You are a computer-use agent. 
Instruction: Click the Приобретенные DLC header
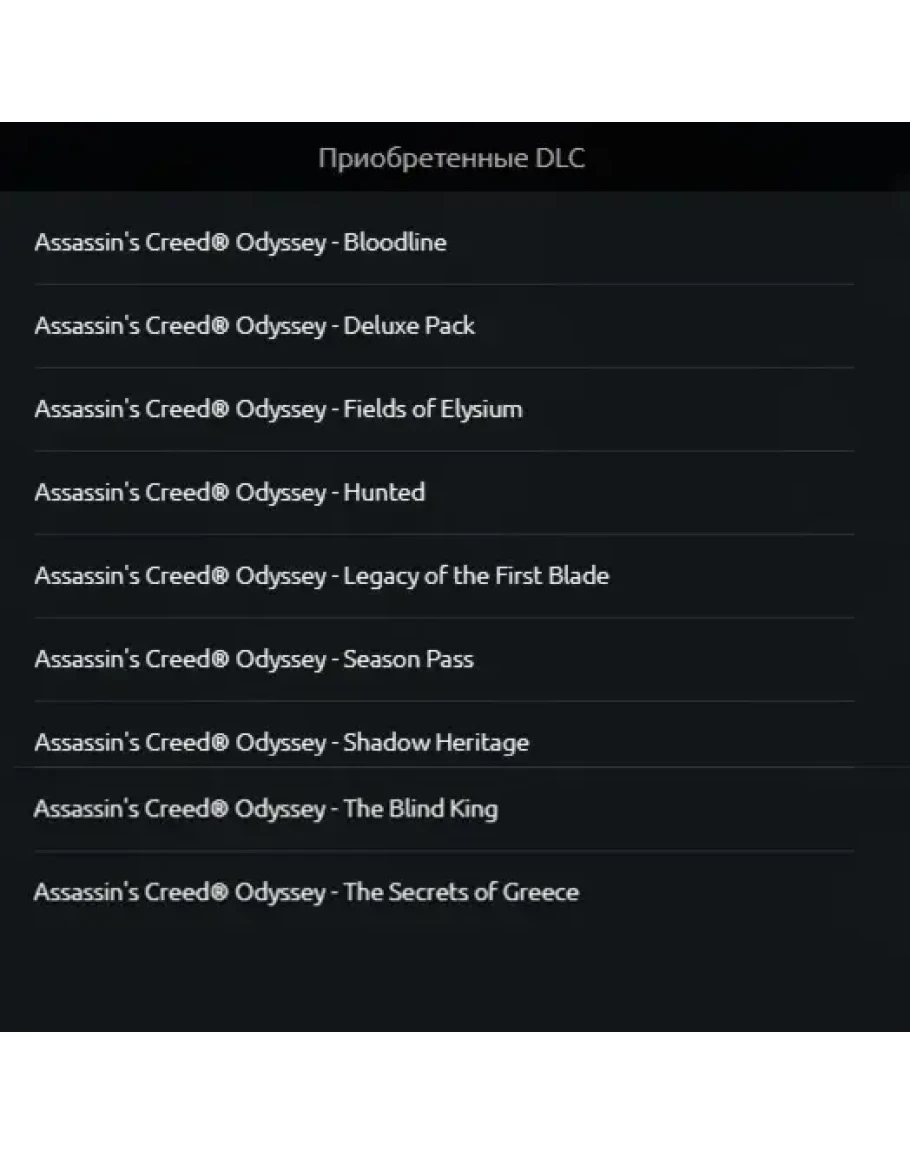pos(451,158)
